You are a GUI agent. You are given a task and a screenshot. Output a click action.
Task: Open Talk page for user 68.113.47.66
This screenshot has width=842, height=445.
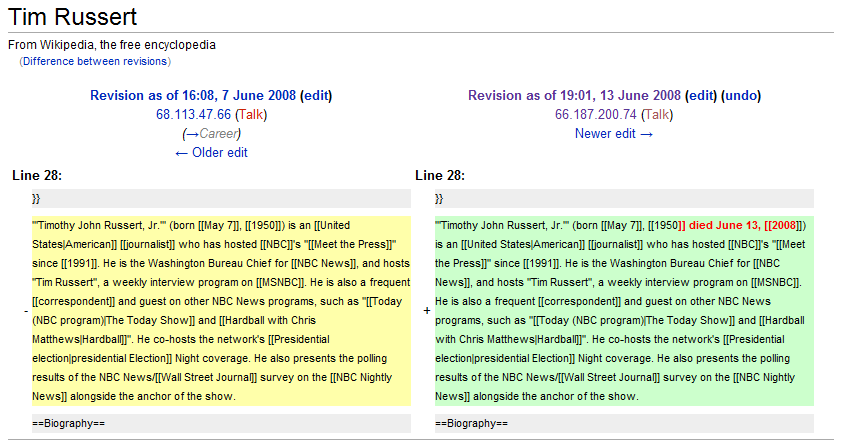pos(251,115)
